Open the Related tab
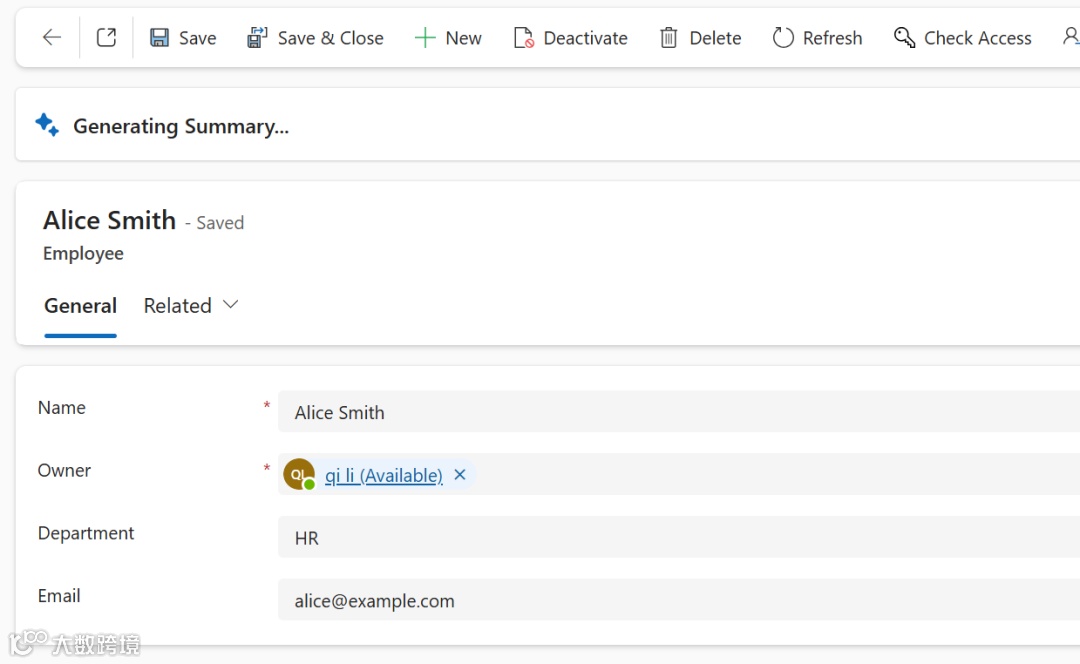Screen dimensions: 1080x664 click(x=177, y=306)
